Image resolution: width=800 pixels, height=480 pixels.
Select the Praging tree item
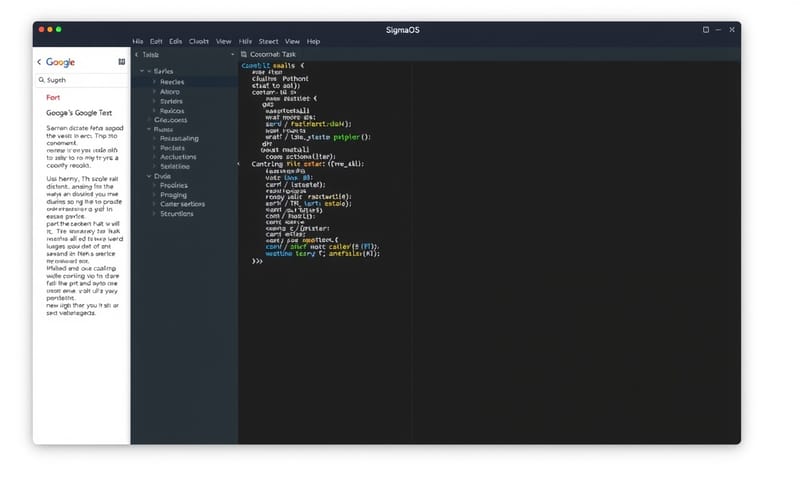173,195
